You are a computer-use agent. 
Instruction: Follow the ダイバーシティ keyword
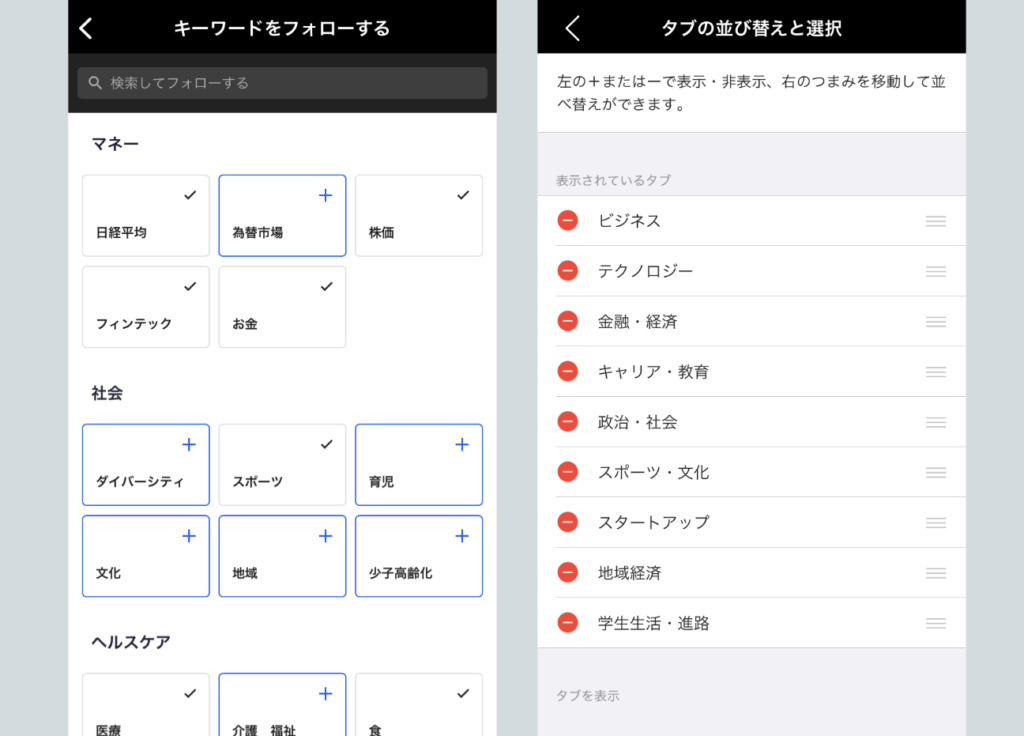[146, 465]
